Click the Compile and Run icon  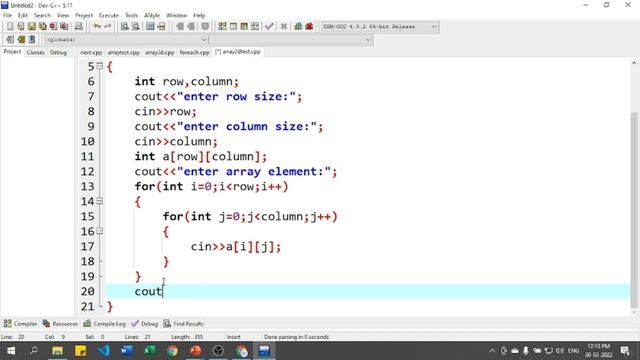tap(244, 27)
